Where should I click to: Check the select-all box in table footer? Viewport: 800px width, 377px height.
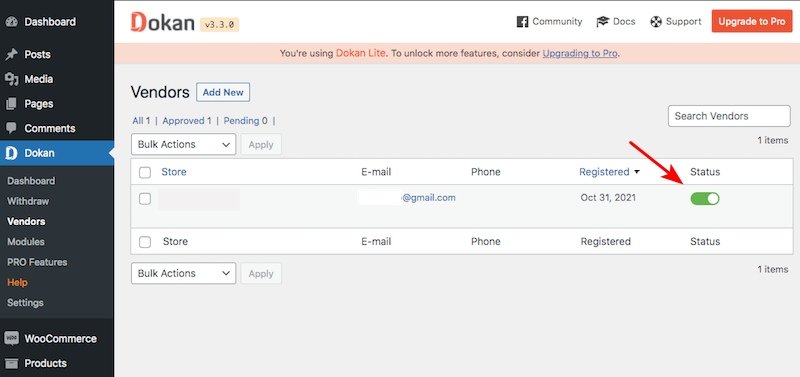(145, 242)
